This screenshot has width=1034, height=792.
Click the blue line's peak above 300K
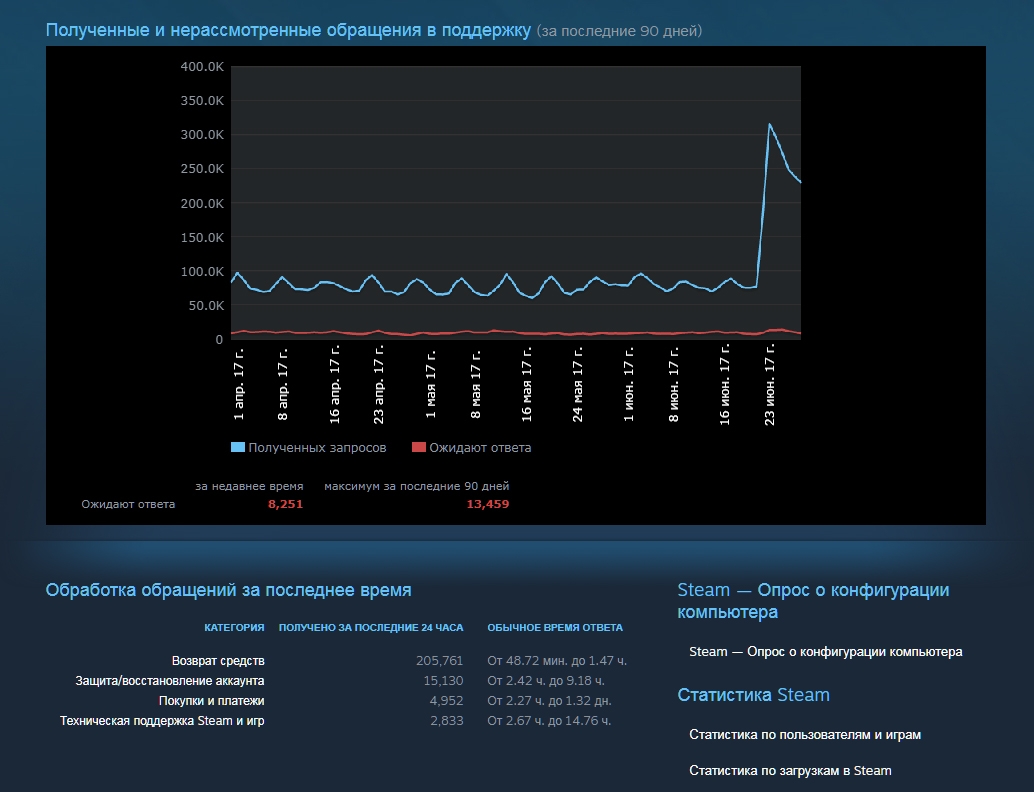769,125
